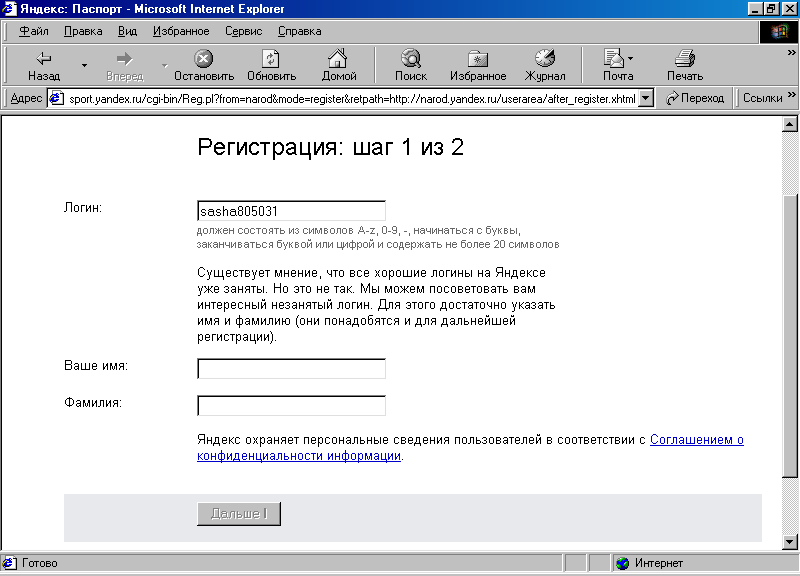The width and height of the screenshot is (800, 576).
Task: Click the Ссылки links bar label
Action: coord(762,98)
